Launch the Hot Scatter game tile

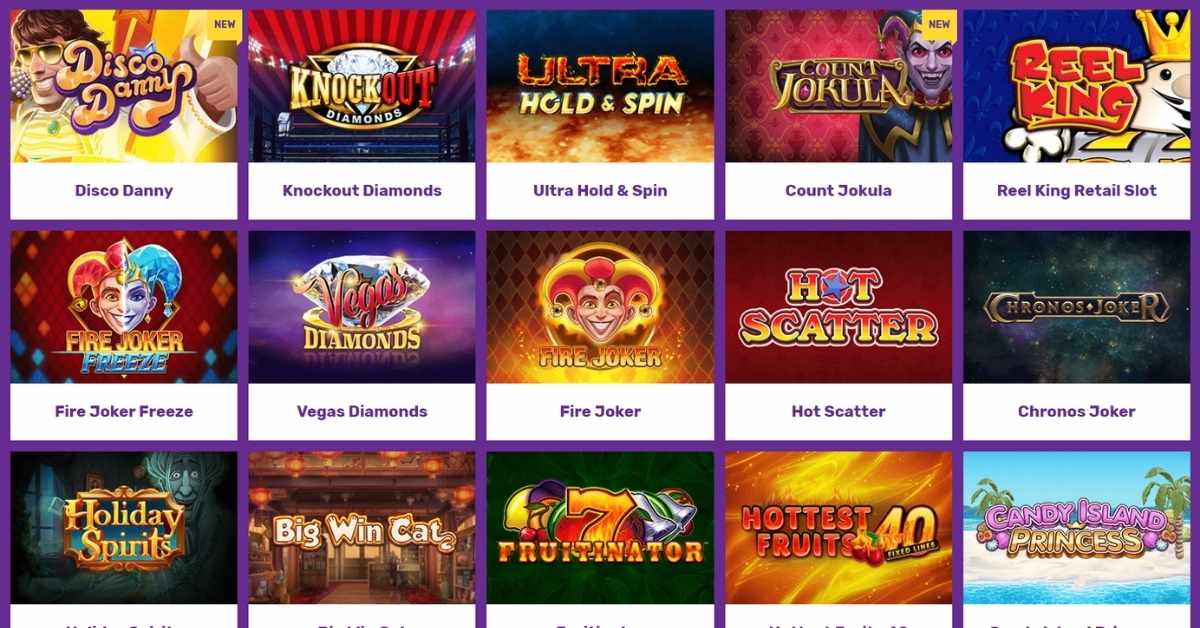(838, 307)
